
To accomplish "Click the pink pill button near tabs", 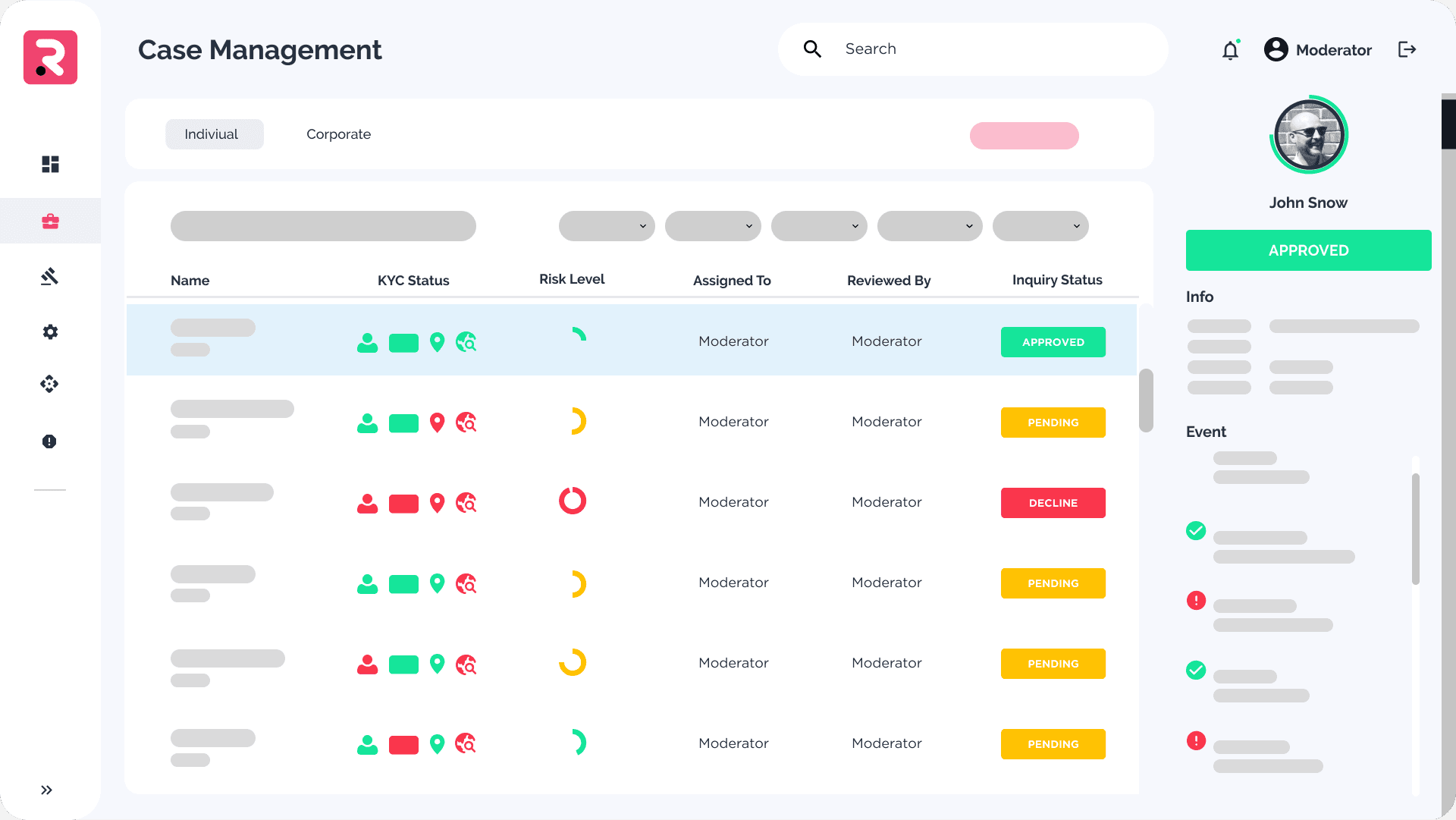I will click(x=1024, y=136).
